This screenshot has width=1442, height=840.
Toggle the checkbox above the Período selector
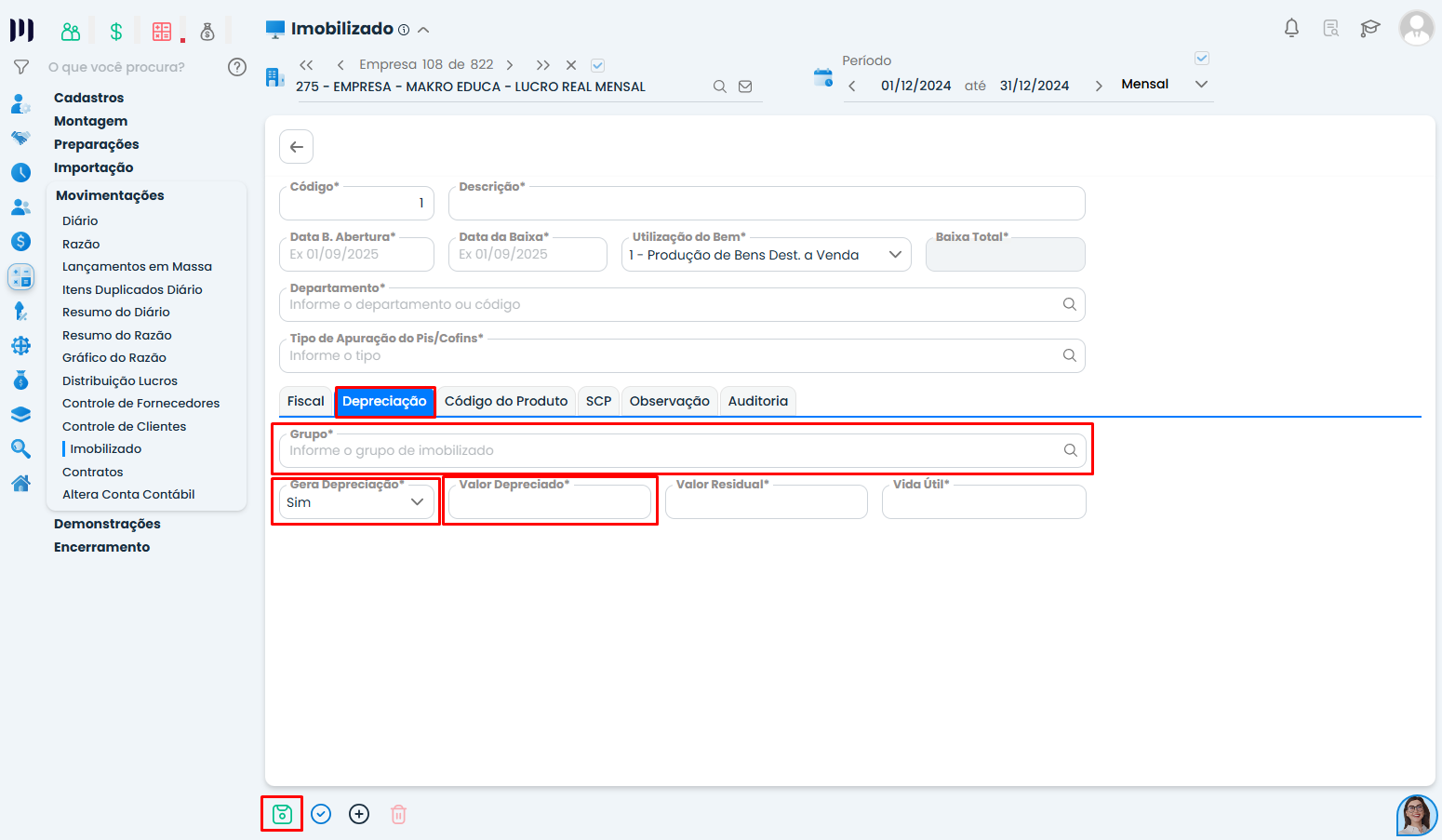click(1202, 59)
